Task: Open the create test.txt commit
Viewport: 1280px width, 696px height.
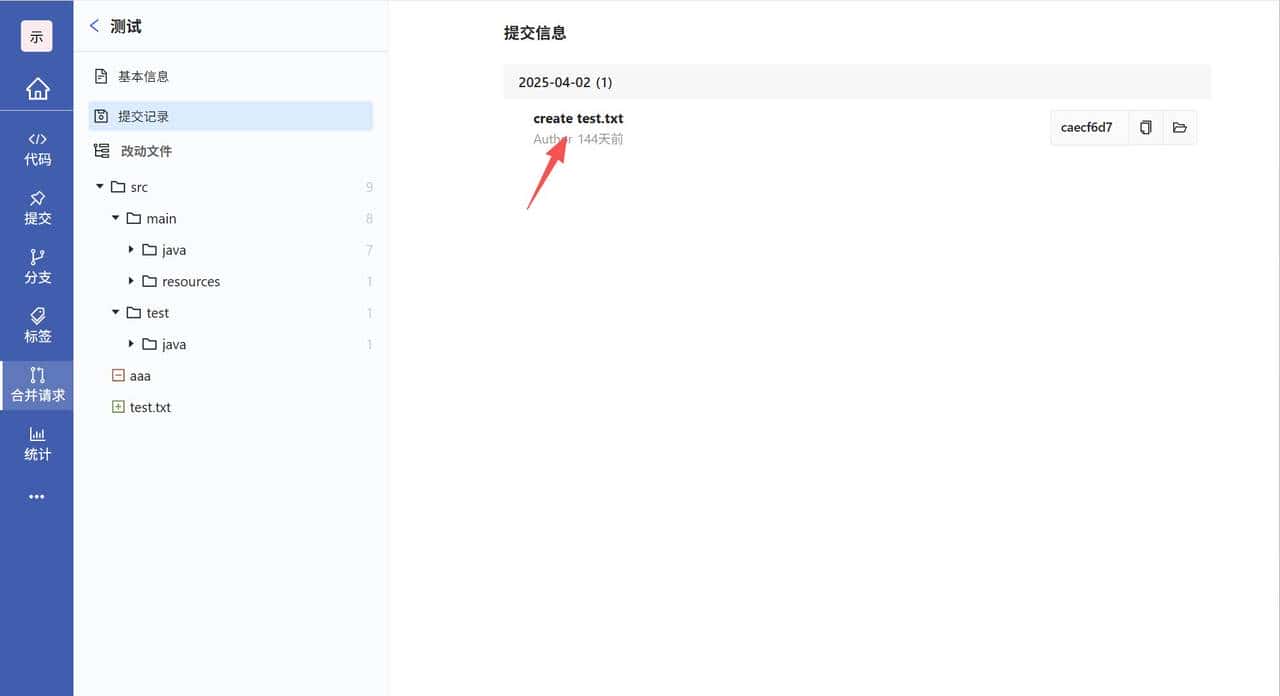Action: 578,118
